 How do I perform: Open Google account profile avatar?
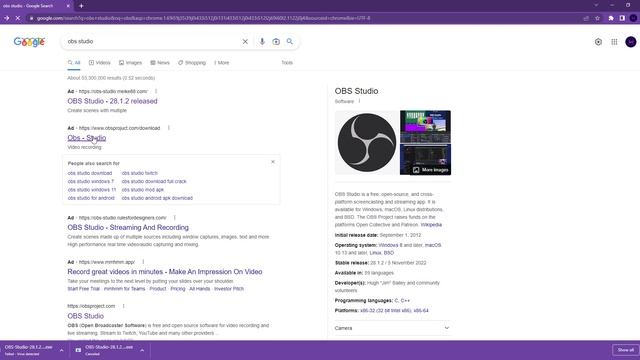click(x=631, y=42)
